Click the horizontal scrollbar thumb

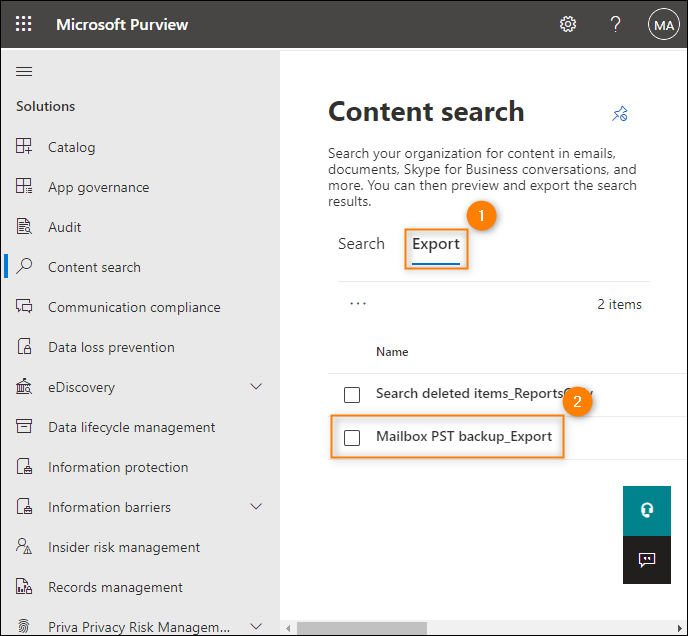click(362, 628)
